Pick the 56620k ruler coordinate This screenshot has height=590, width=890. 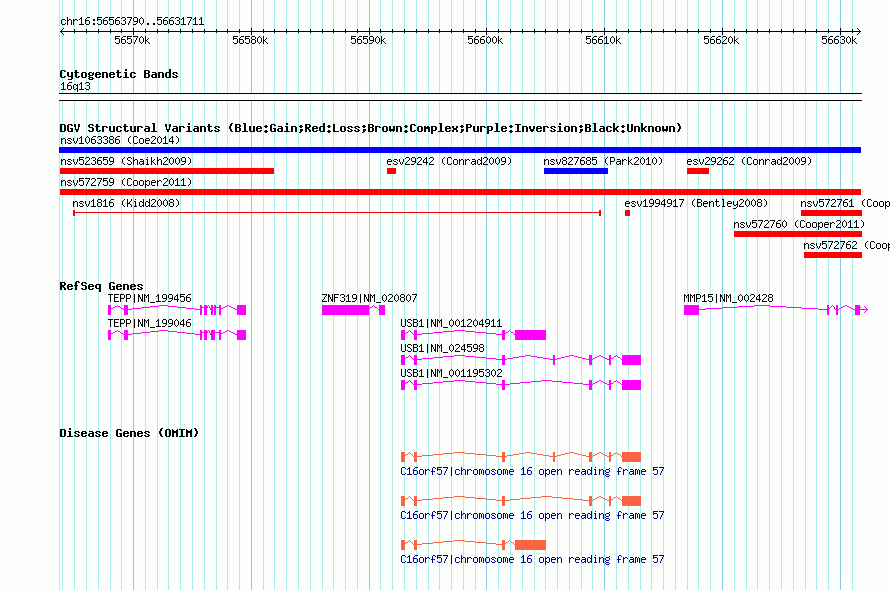click(721, 40)
